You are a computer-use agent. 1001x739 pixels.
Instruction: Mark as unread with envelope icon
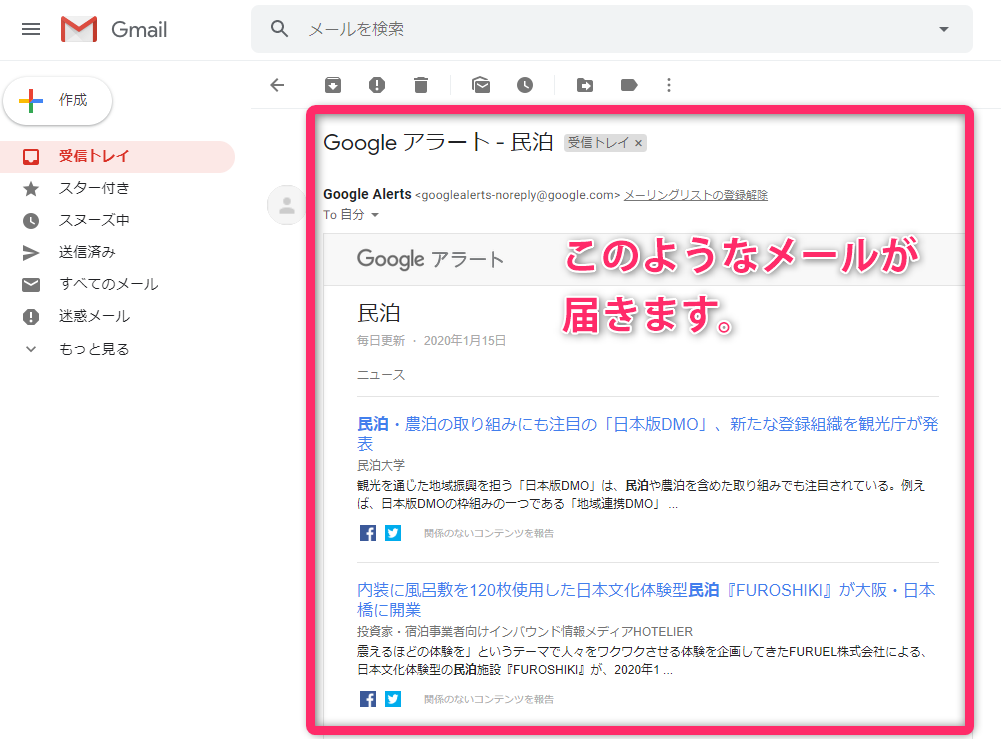click(x=481, y=85)
